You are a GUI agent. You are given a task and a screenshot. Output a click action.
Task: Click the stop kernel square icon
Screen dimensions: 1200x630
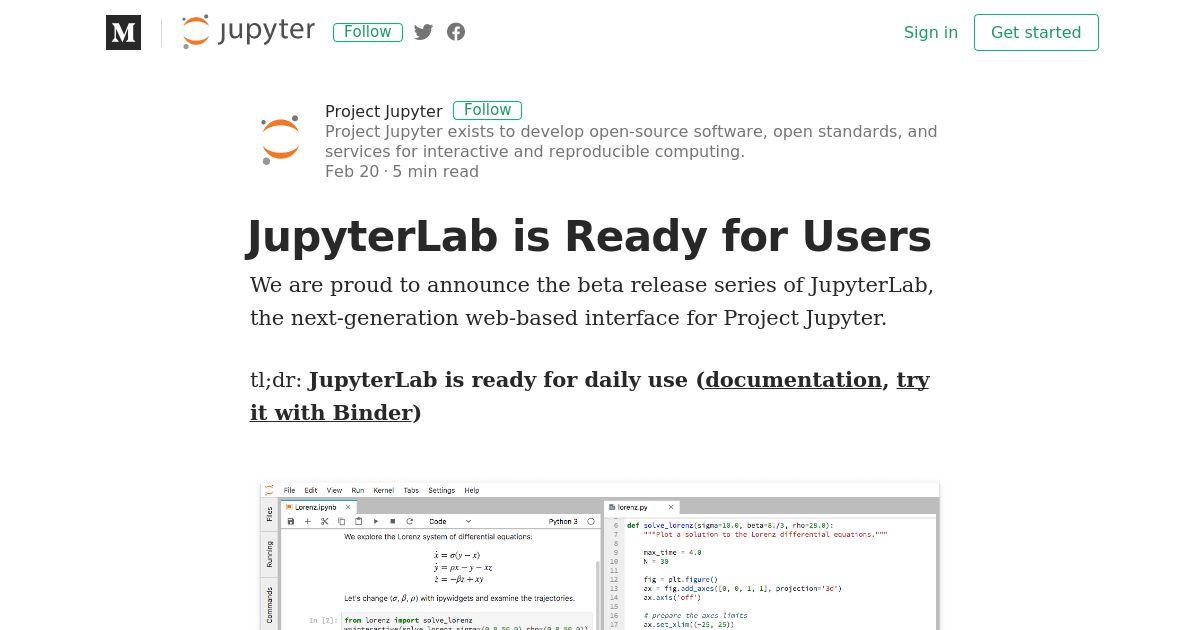[393, 521]
